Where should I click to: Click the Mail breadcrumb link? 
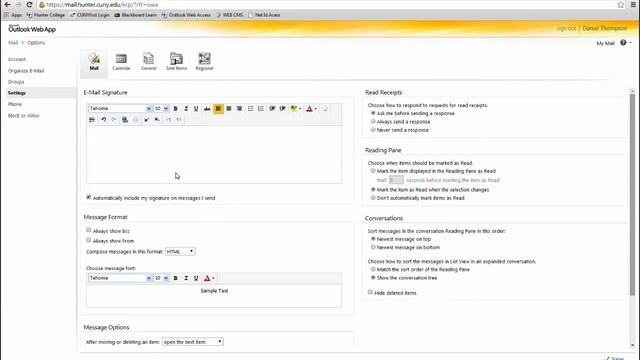13,42
